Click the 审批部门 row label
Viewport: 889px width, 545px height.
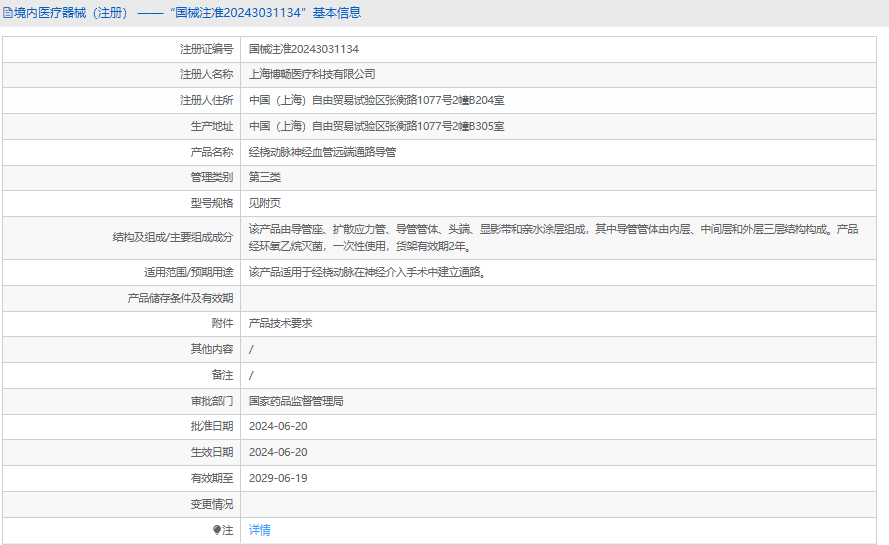pyautogui.click(x=212, y=401)
